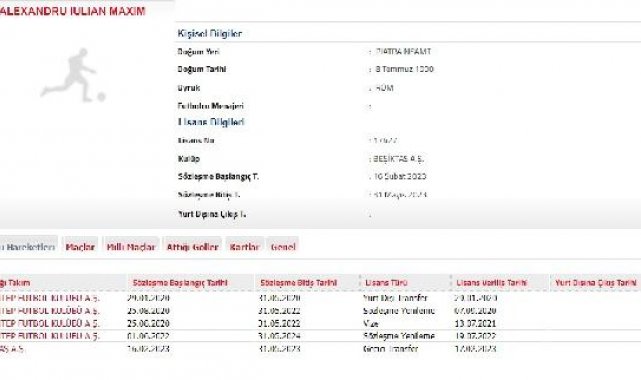Click the Lisans Bilgileri section heading
The height and width of the screenshot is (380, 641).
pyautogui.click(x=211, y=122)
